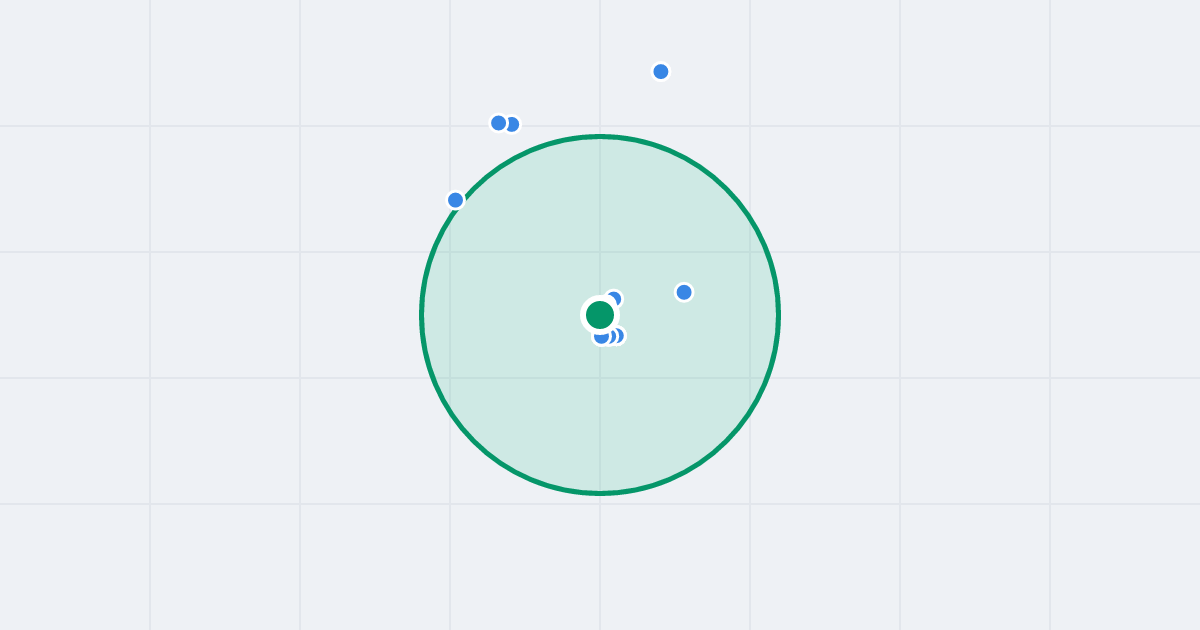Select the topmost blue dot above the circle
1200x630 pixels.
[x=661, y=71]
